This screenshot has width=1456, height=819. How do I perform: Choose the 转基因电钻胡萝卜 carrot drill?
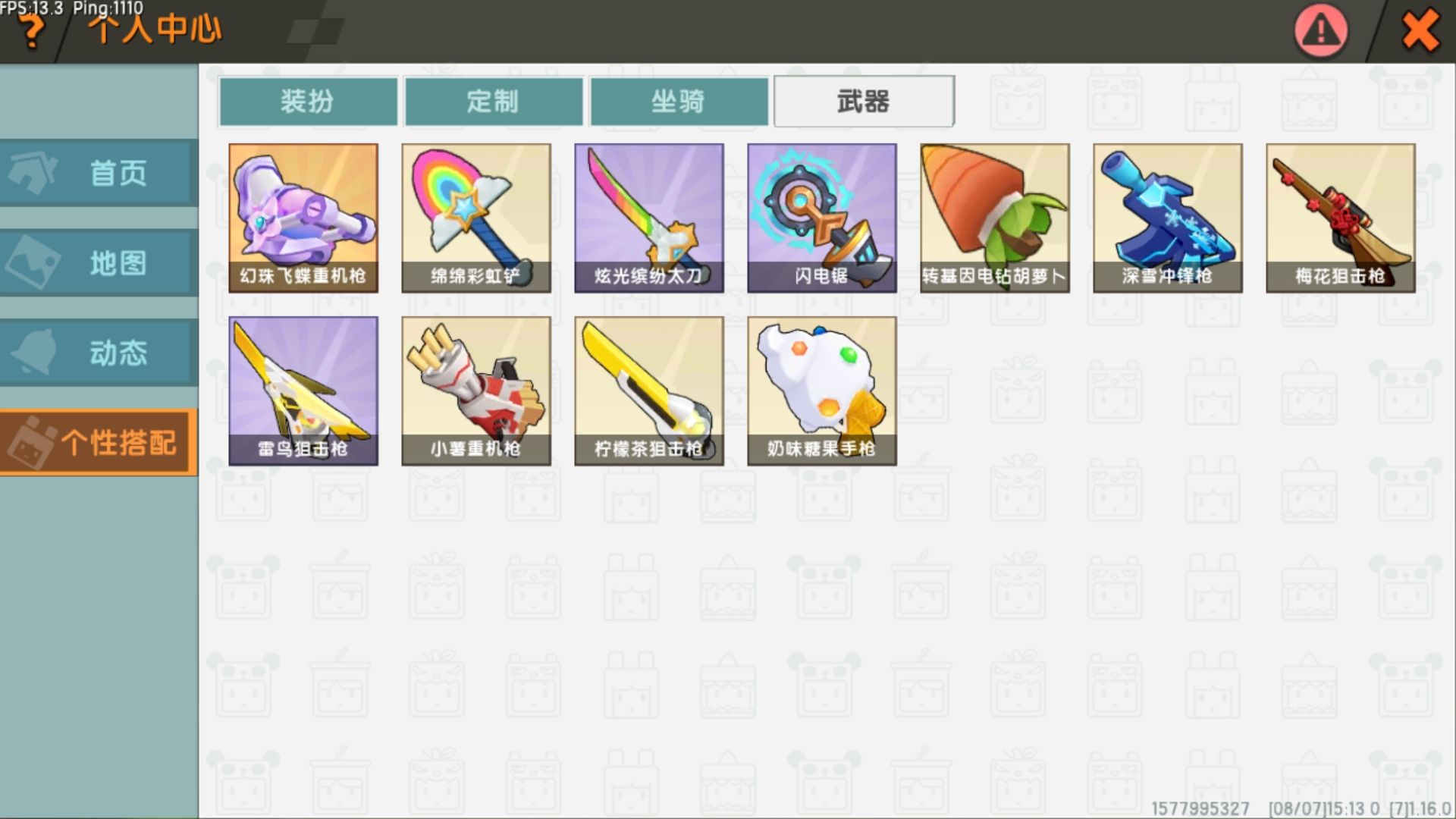(995, 218)
